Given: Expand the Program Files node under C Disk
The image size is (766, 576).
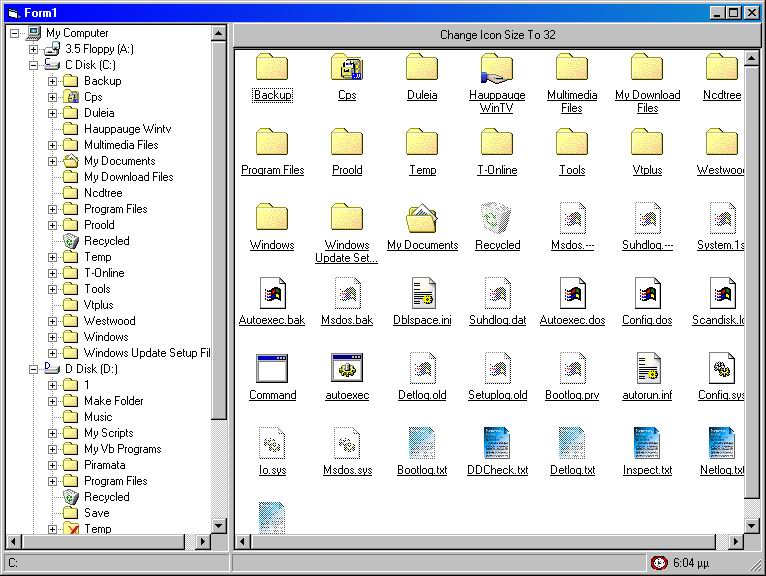Looking at the screenshot, I should tap(52, 209).
